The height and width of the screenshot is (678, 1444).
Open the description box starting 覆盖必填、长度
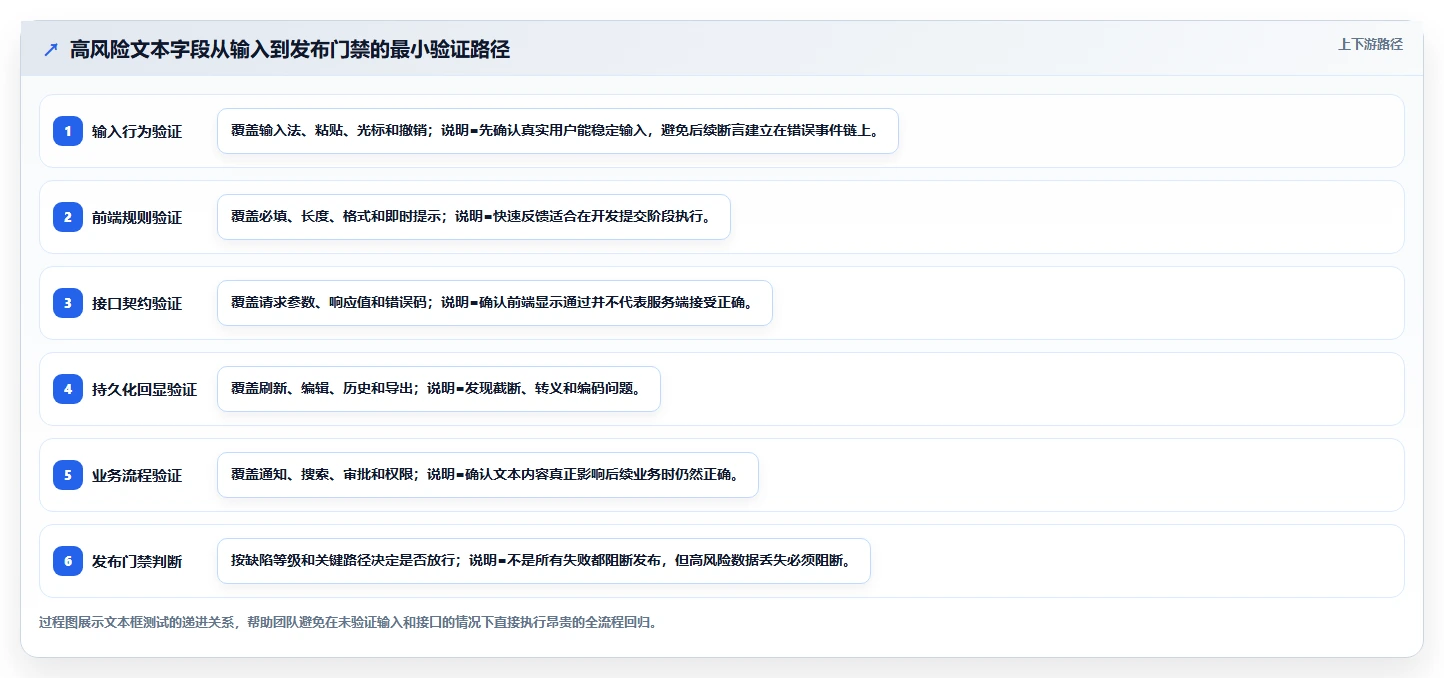pos(474,217)
